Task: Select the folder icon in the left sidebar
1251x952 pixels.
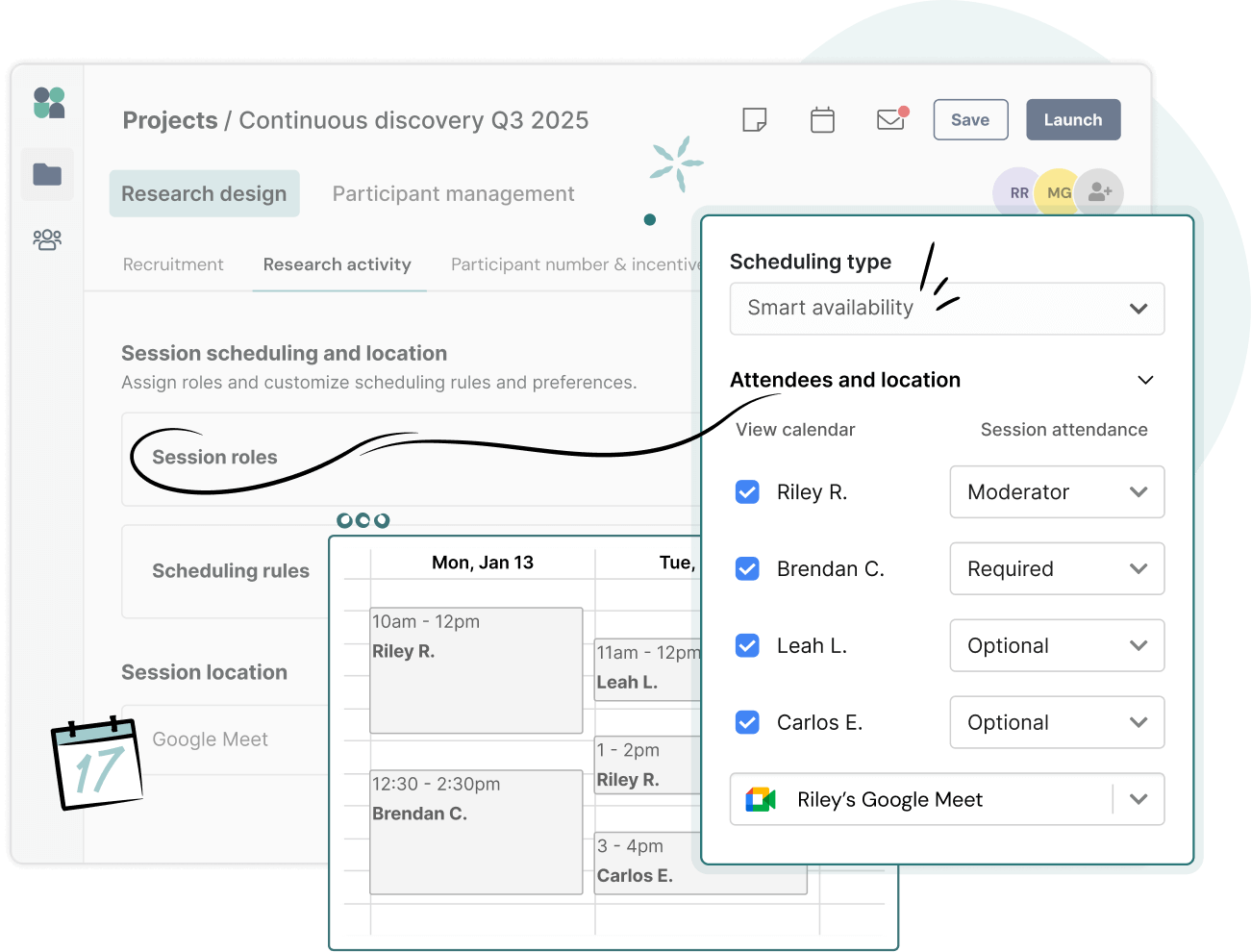Action: 47,175
